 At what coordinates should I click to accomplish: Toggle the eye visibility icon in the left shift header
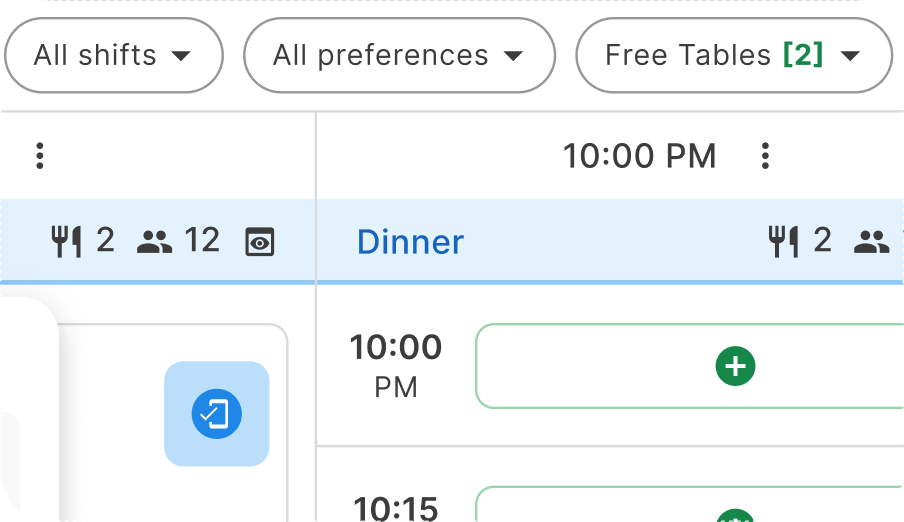[x=260, y=242]
